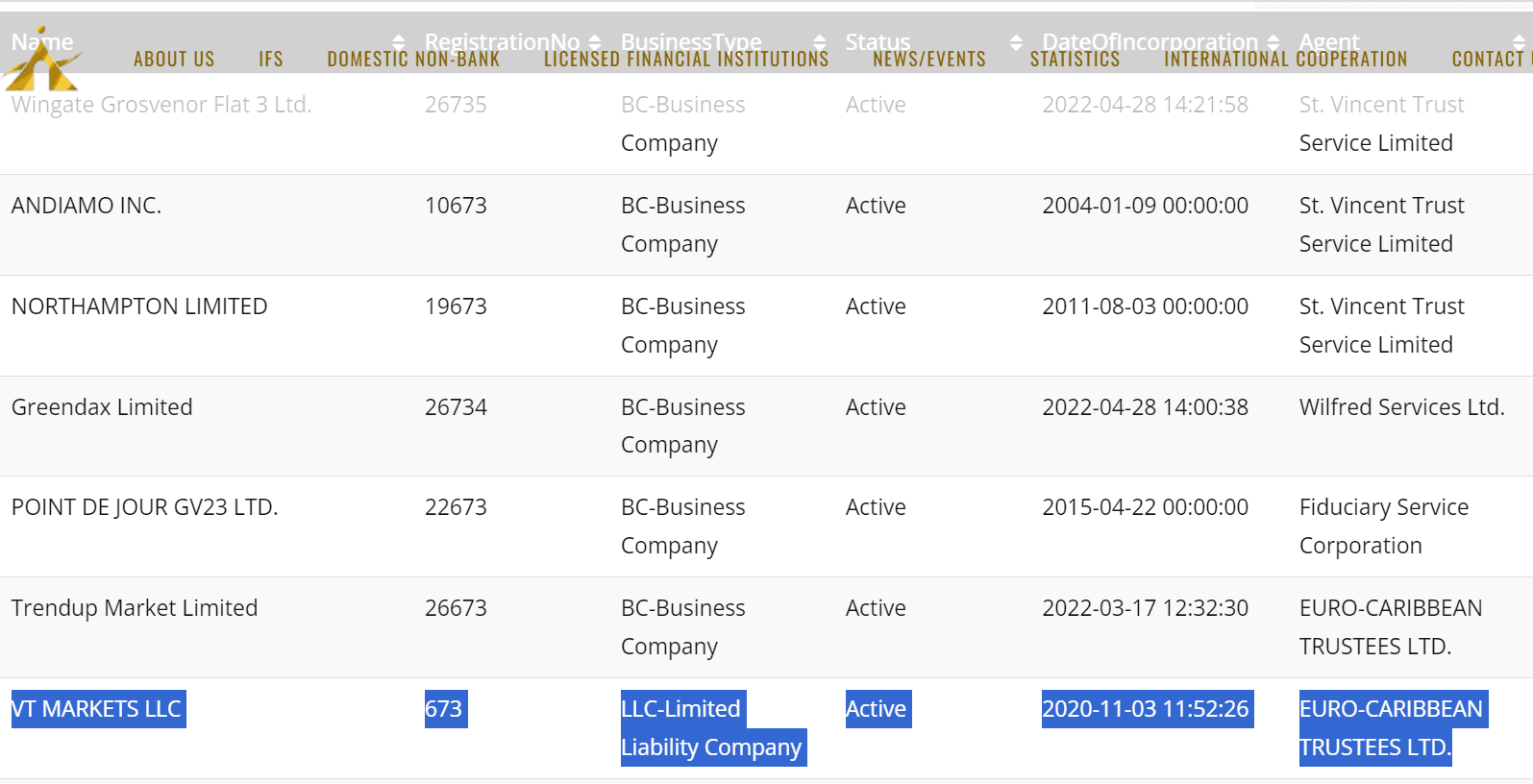The image size is (1533, 784).
Task: Select Trendup Market Limited name cell
Action: coord(135,608)
